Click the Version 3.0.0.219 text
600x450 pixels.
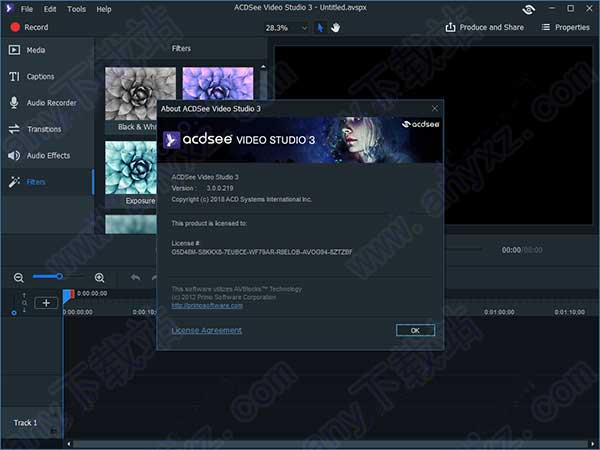coord(202,188)
